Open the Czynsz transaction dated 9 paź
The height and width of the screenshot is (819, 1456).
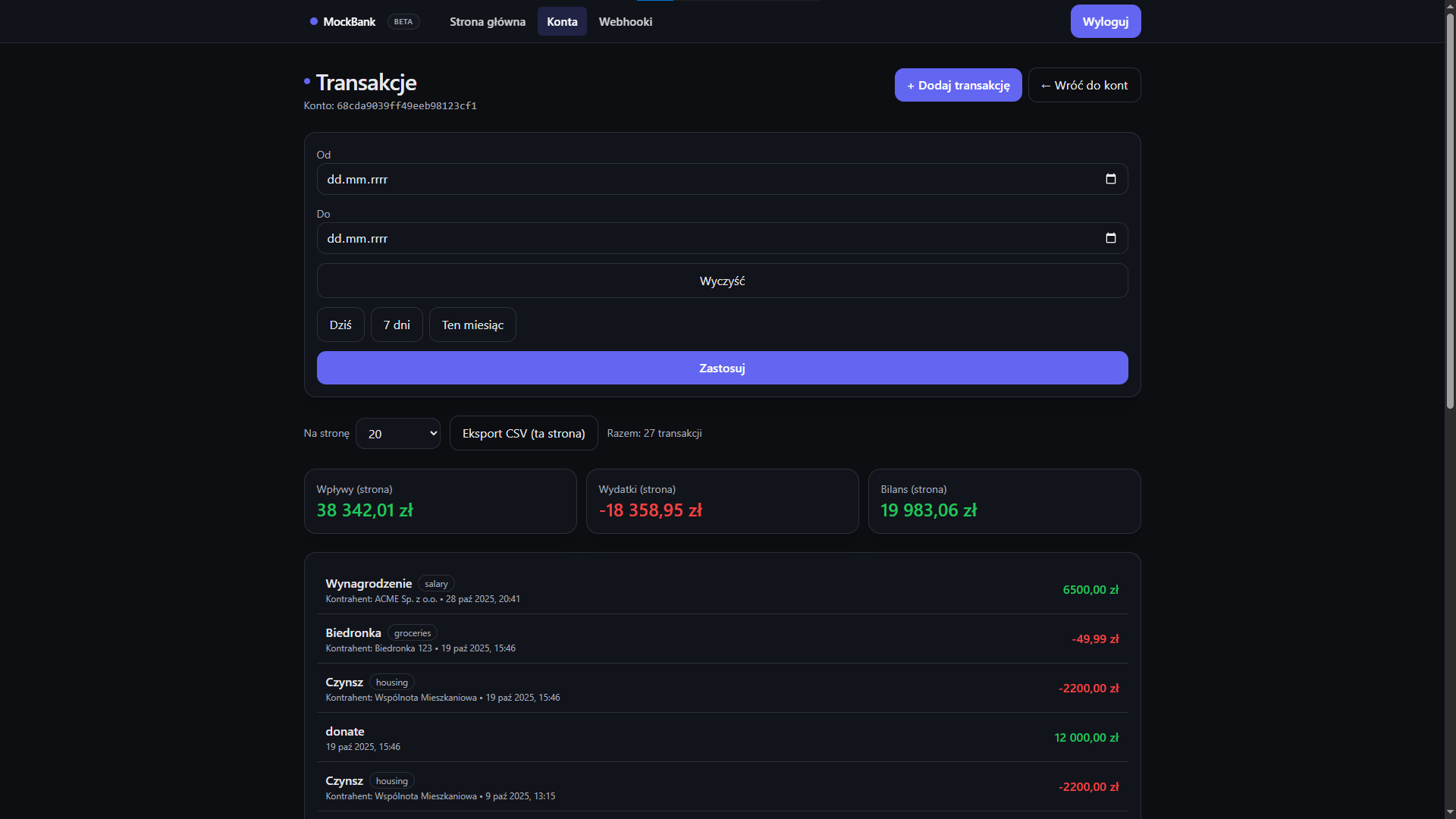722,787
